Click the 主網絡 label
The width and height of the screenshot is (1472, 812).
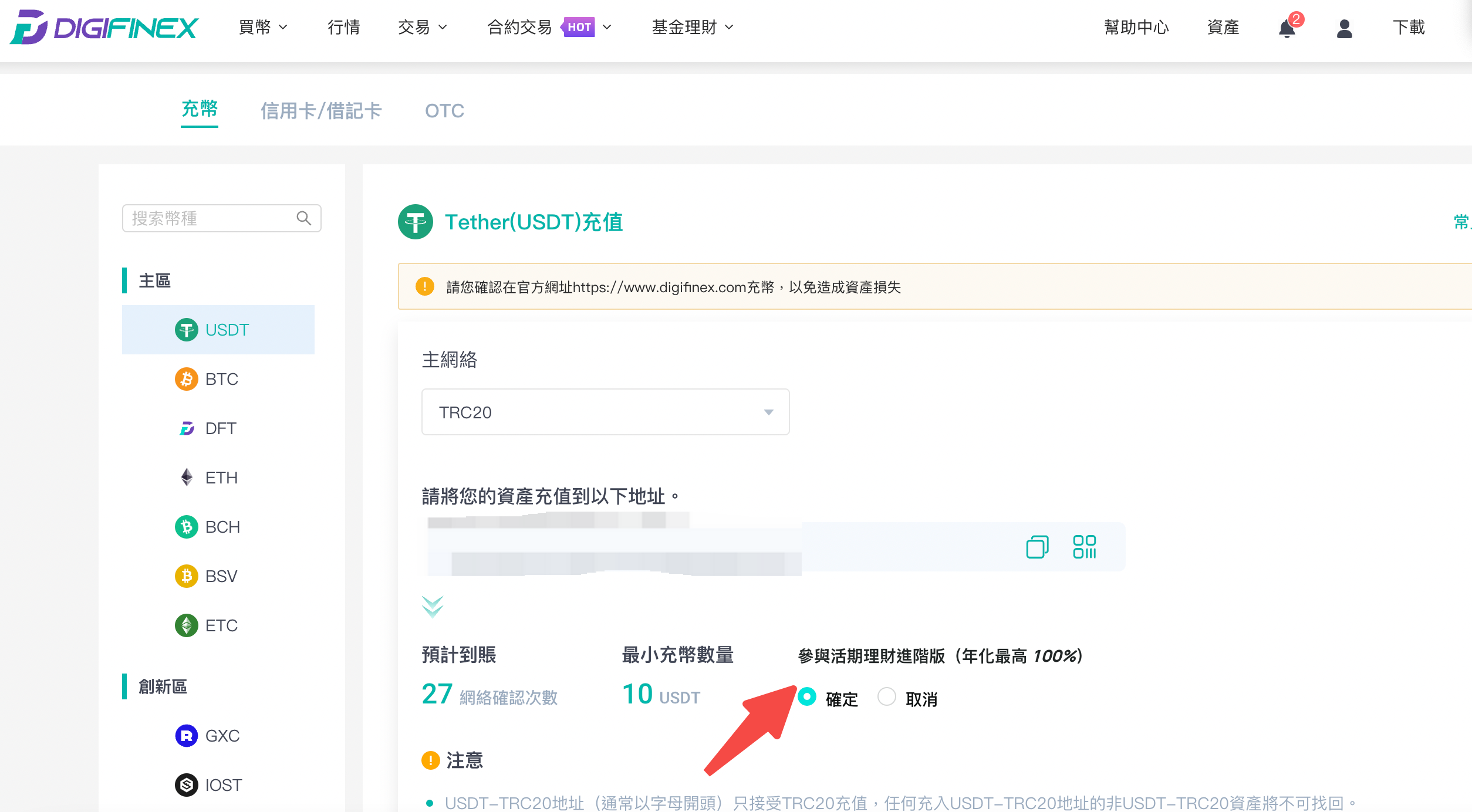click(x=450, y=359)
